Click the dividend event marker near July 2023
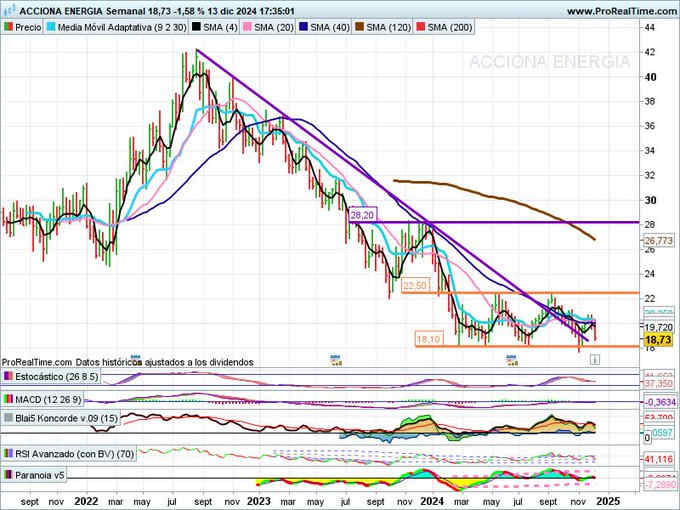This screenshot has height=510, width=680. point(336,360)
